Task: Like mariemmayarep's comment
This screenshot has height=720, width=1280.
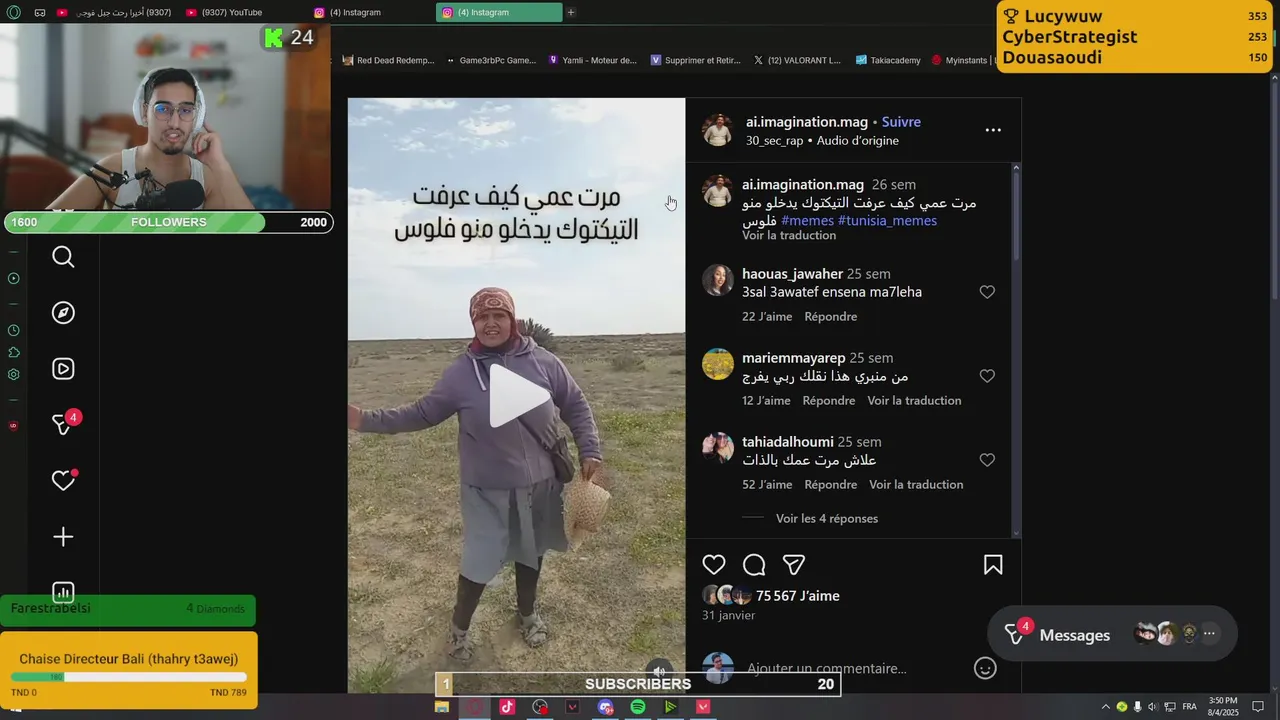Action: click(987, 376)
